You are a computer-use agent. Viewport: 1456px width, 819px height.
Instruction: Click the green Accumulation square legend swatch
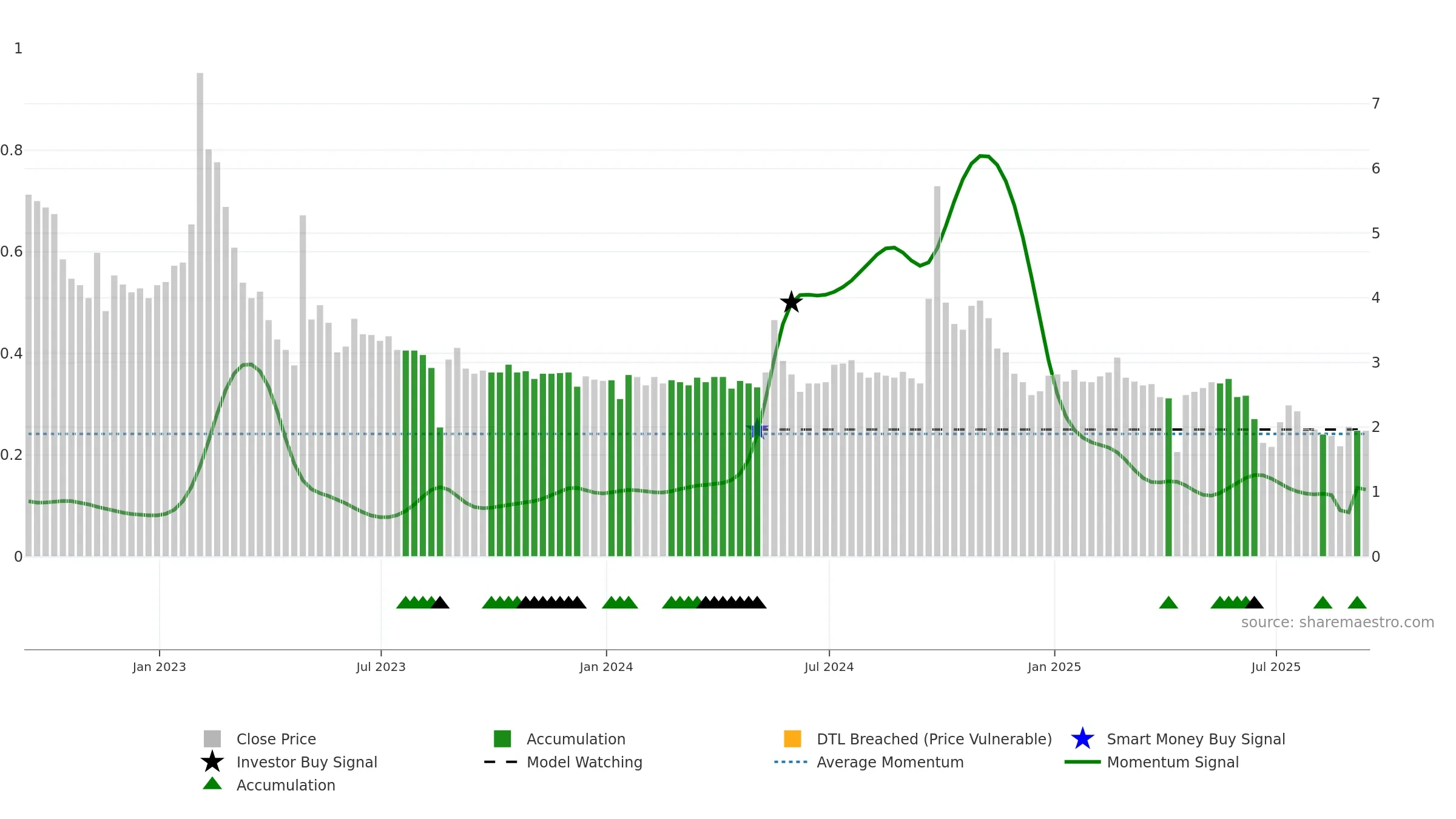(502, 738)
